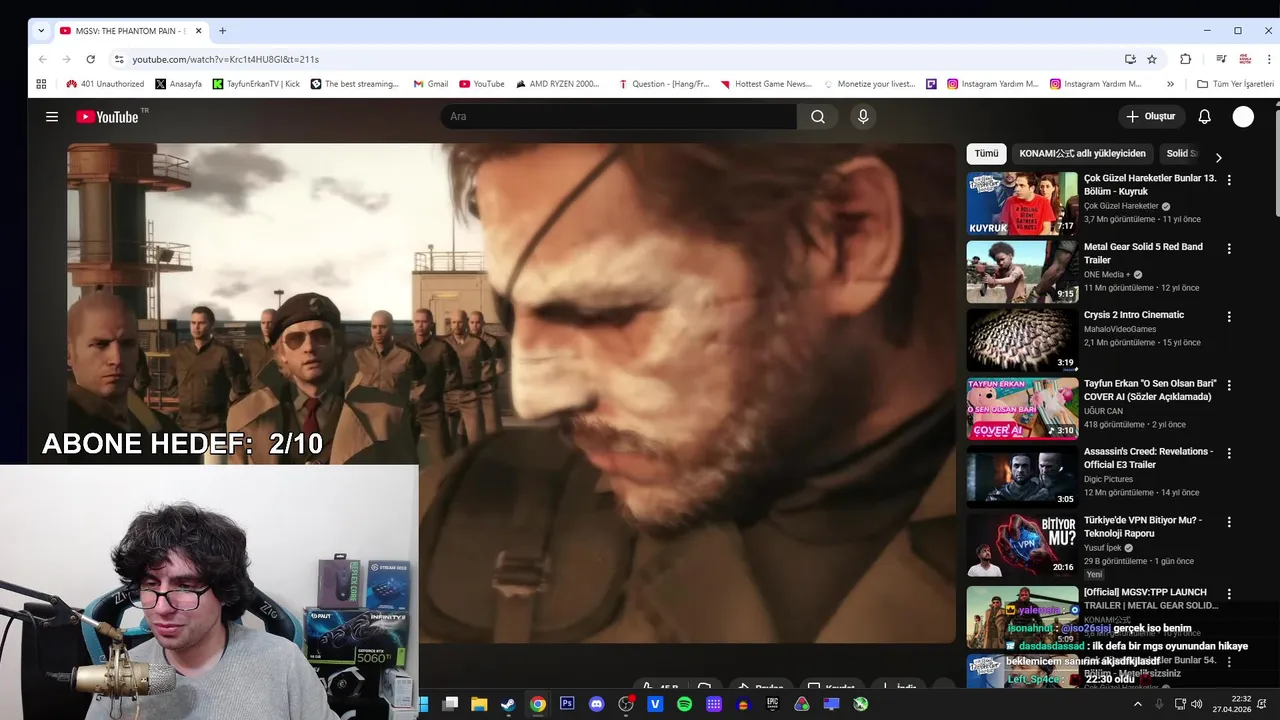This screenshot has height=720, width=1280.
Task: Play Türkiye'de VPN Bitiyor Mu thumbnail
Action: tap(1022, 546)
